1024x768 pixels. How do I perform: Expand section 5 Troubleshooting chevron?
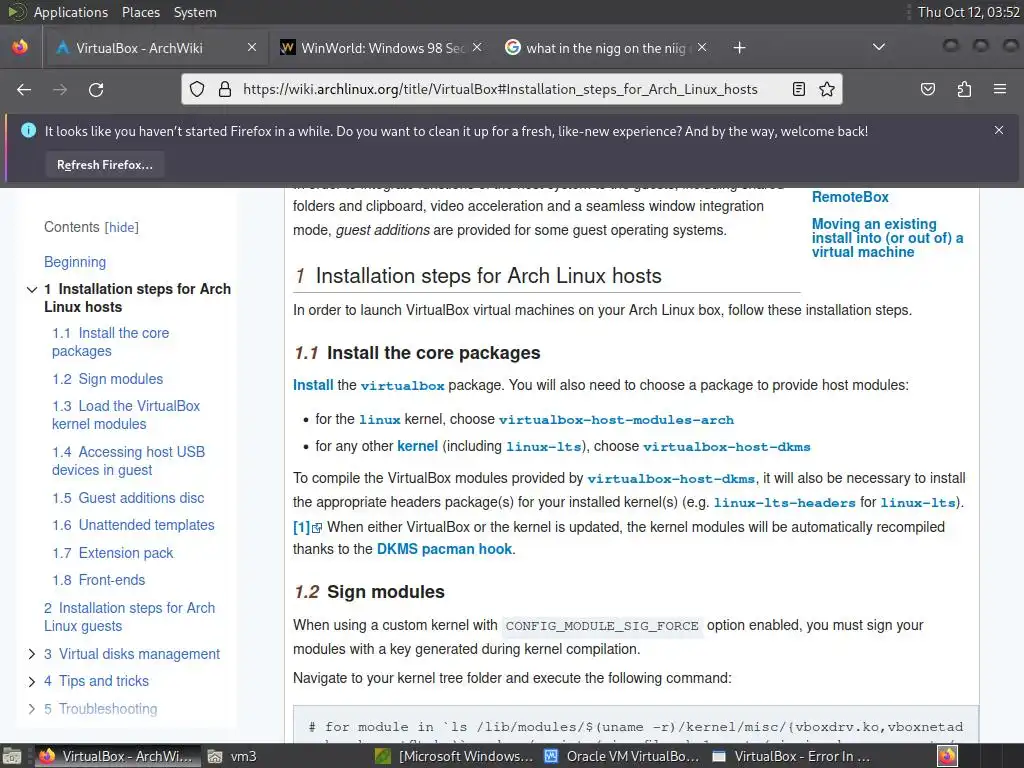[31, 709]
